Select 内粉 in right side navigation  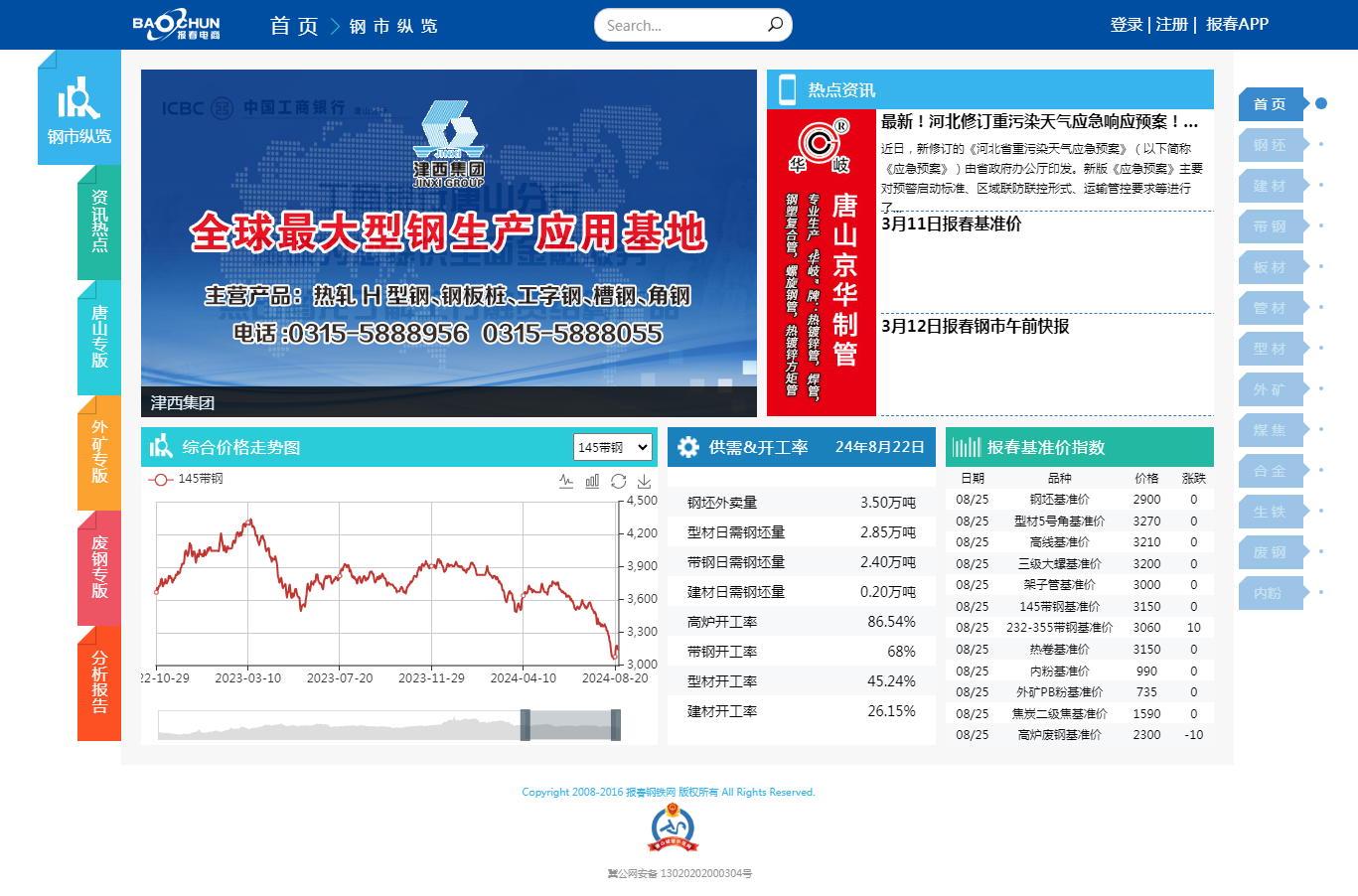click(1271, 593)
